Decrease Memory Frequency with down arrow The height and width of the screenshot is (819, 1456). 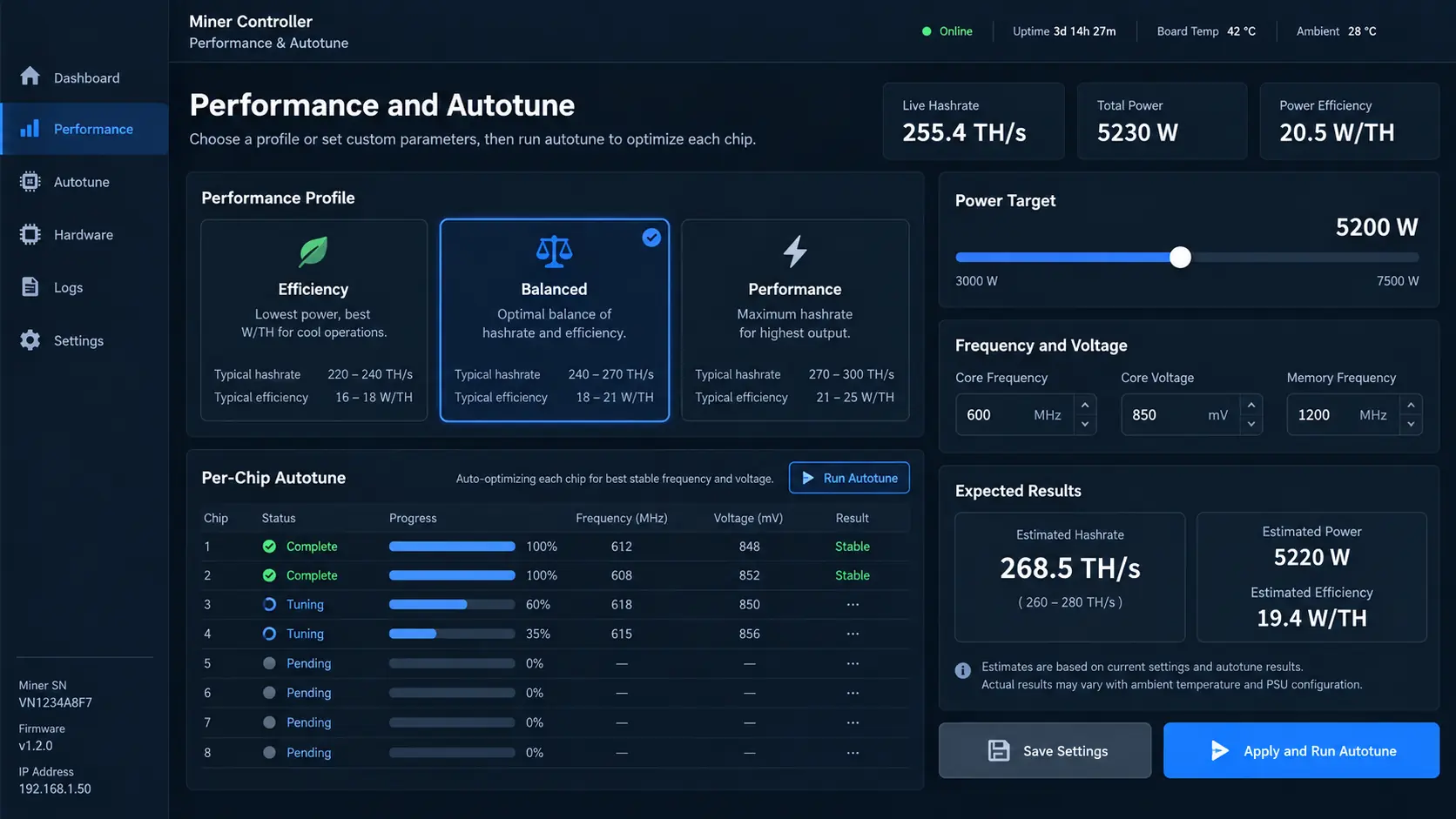point(1411,425)
